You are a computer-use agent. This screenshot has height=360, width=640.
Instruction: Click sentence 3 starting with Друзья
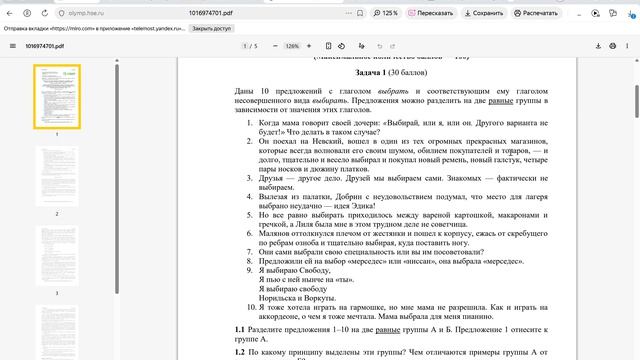click(403, 183)
